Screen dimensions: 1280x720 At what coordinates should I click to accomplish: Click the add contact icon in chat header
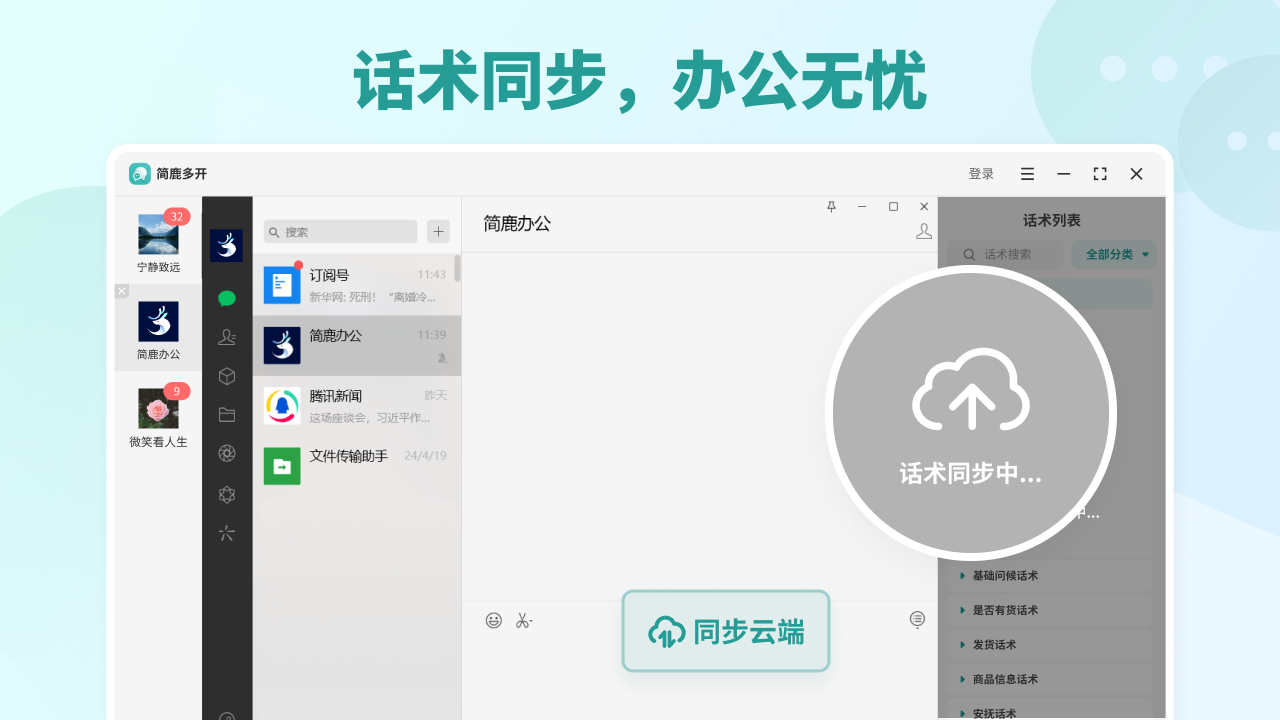pos(923,229)
